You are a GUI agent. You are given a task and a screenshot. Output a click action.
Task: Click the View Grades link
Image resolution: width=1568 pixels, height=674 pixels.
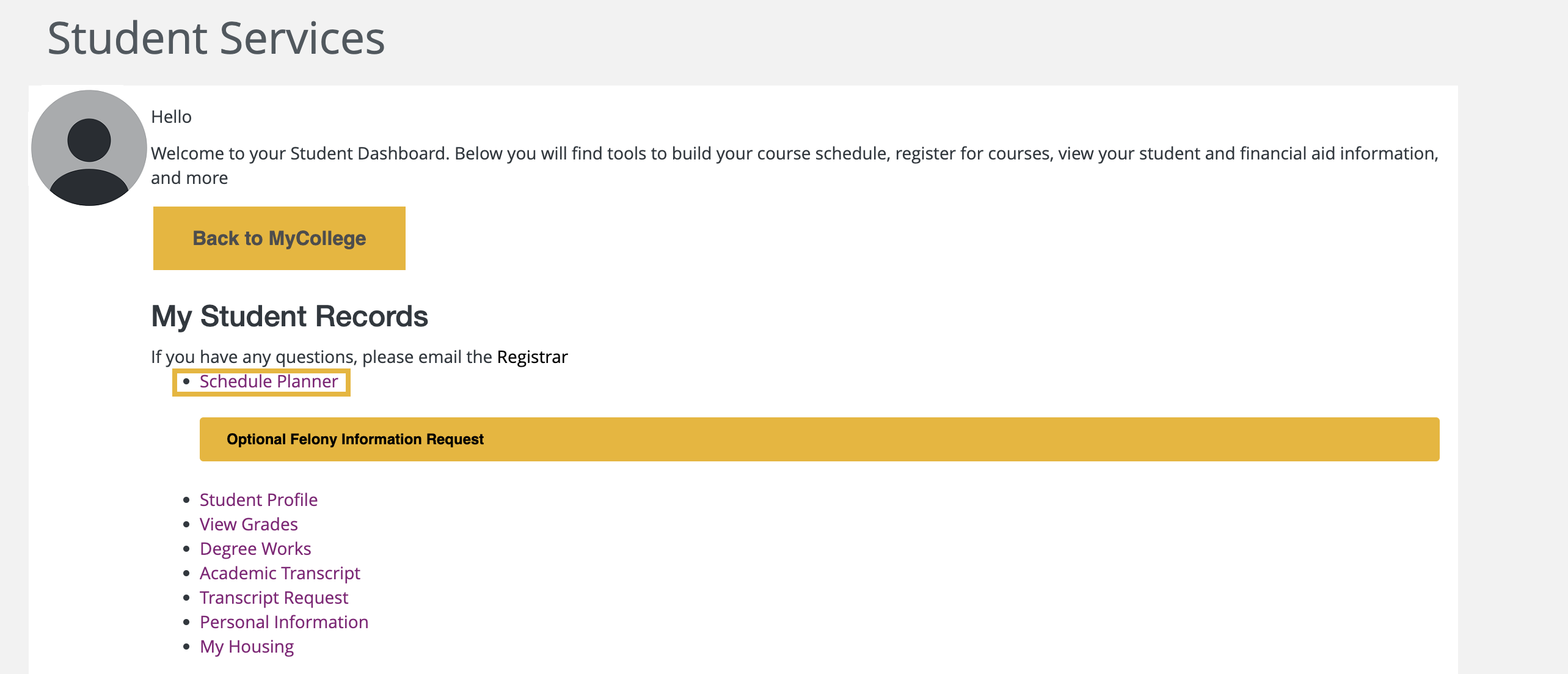(x=249, y=523)
